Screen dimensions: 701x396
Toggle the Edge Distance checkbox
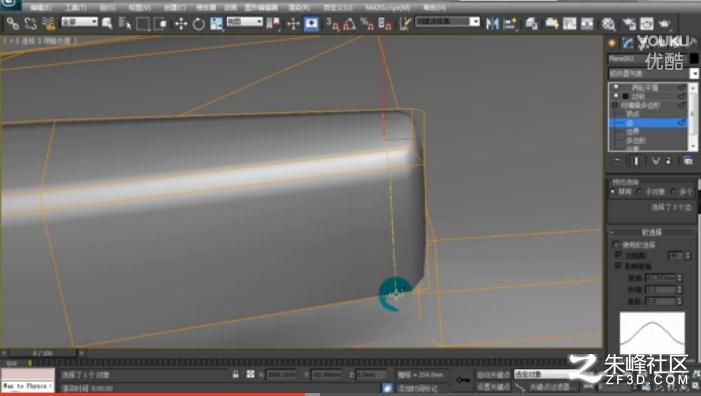tap(618, 255)
